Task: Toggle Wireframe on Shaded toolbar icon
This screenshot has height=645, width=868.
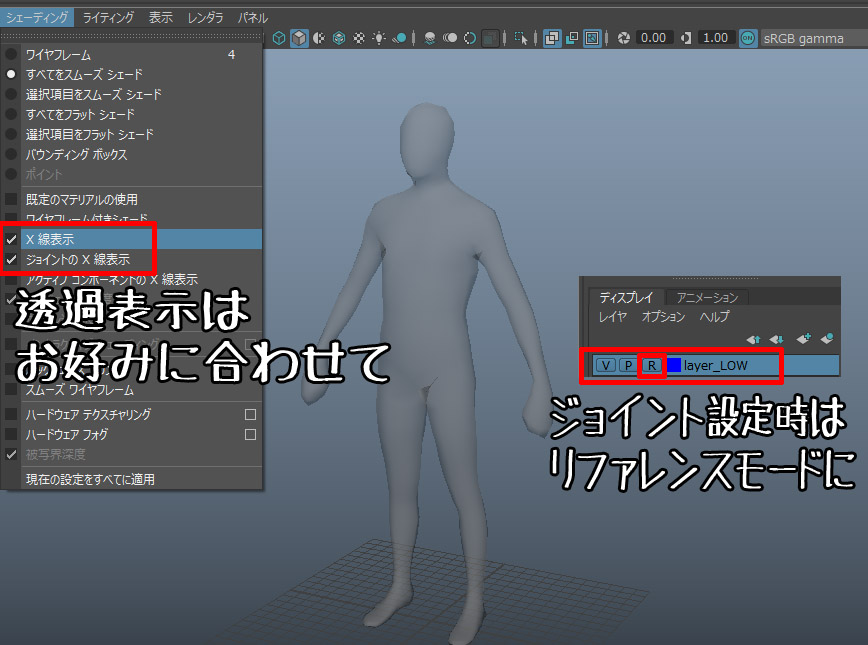Action: tap(339, 38)
